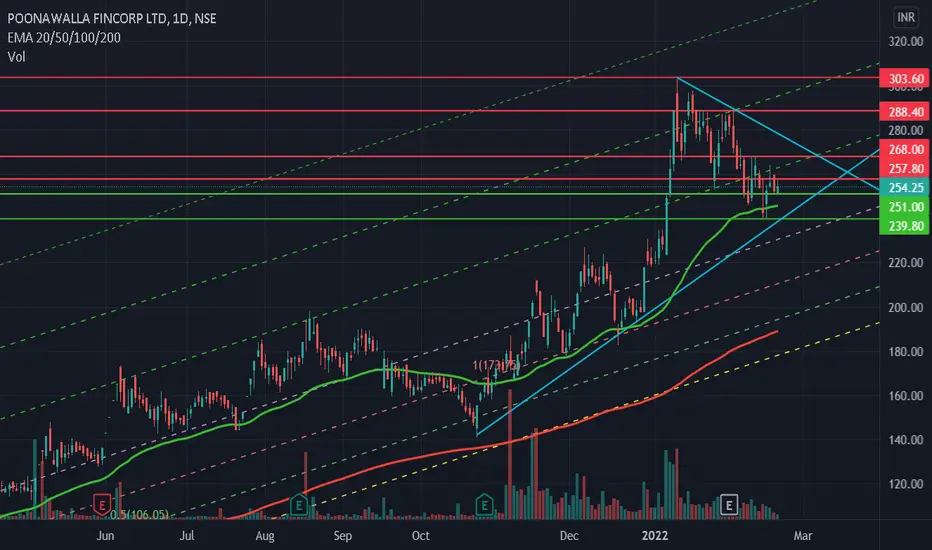Click the 303.60 red price label
The height and width of the screenshot is (550, 932).
pyautogui.click(x=905, y=78)
